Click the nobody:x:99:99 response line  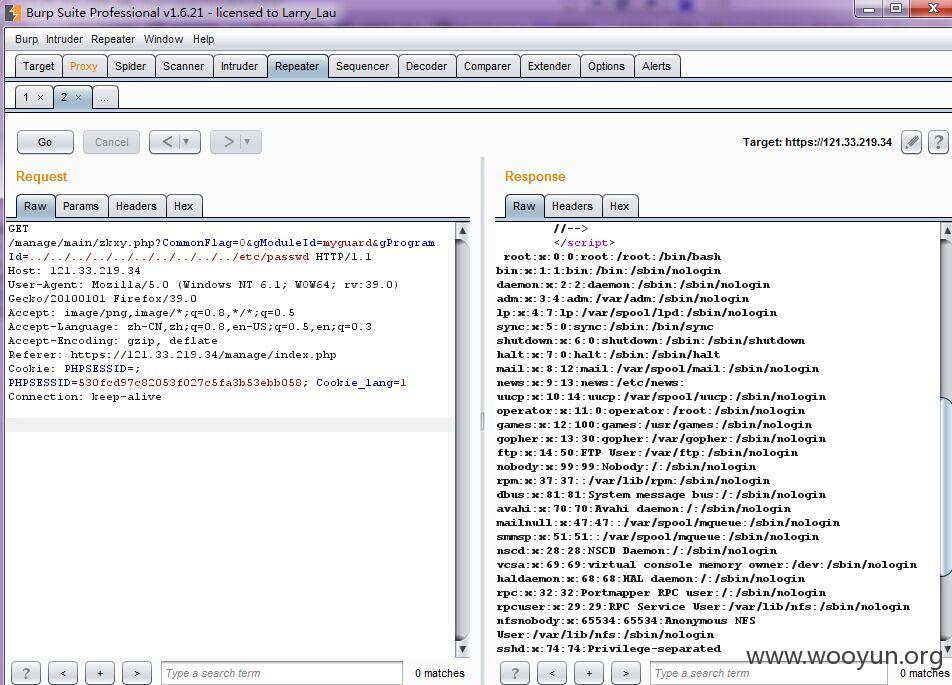click(x=626, y=467)
